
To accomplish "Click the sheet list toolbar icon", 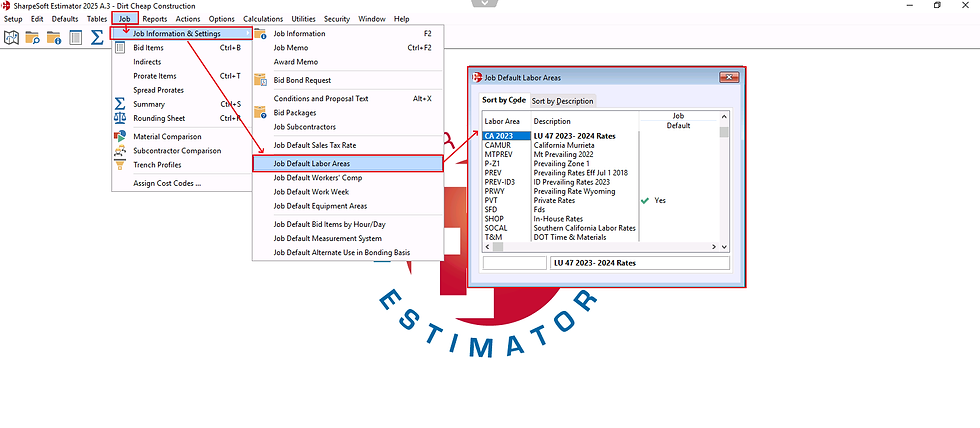I will coord(76,38).
